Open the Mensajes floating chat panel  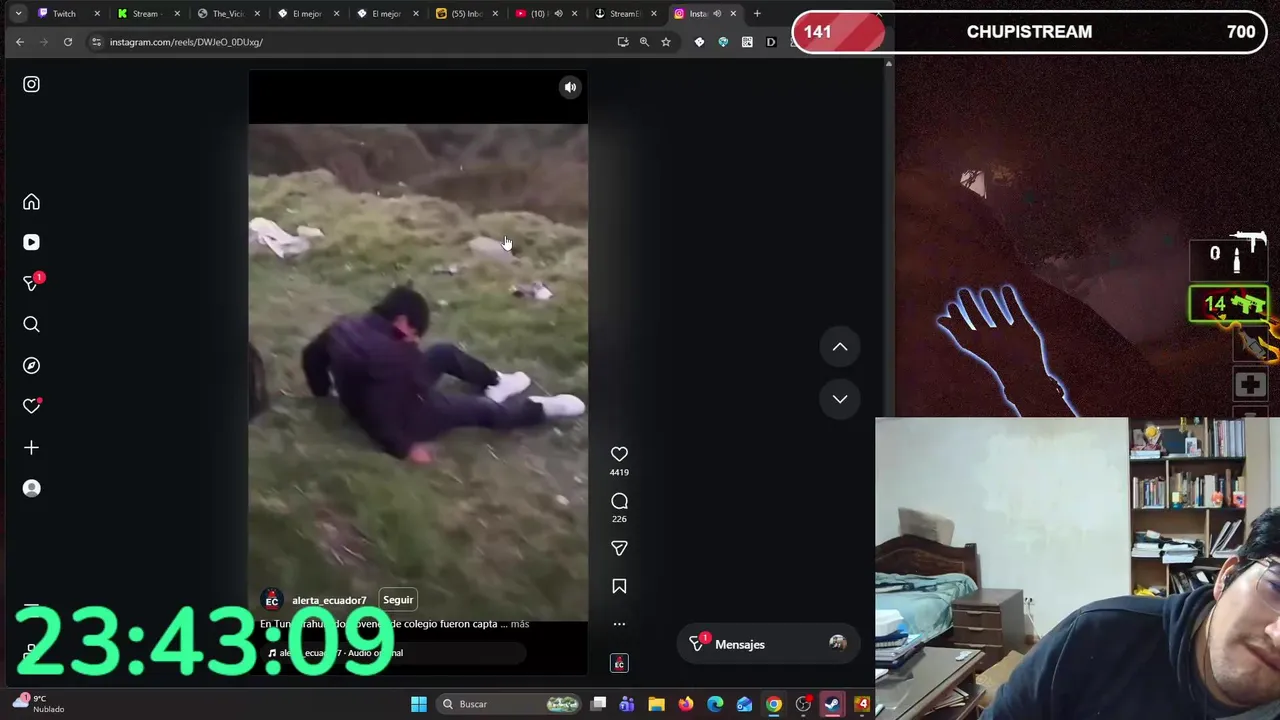pyautogui.click(x=768, y=644)
